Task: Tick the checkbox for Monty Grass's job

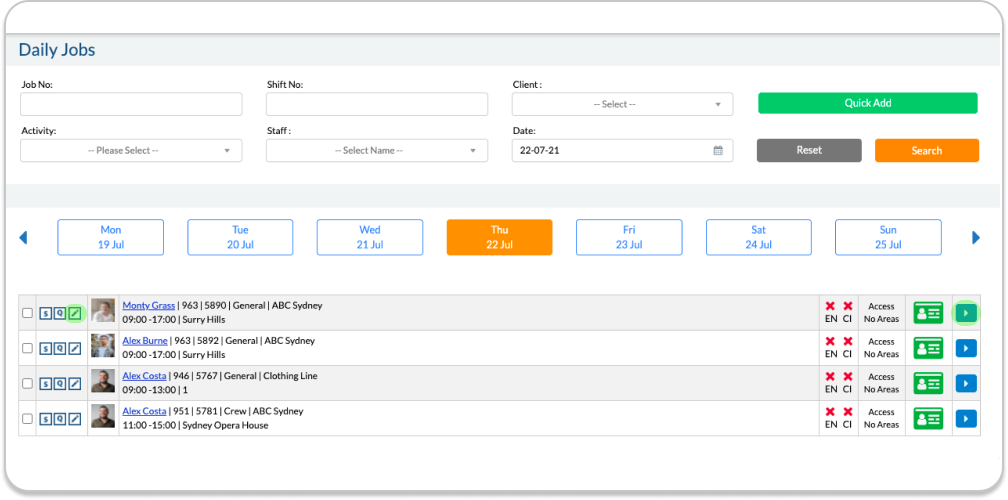Action: coord(27,313)
